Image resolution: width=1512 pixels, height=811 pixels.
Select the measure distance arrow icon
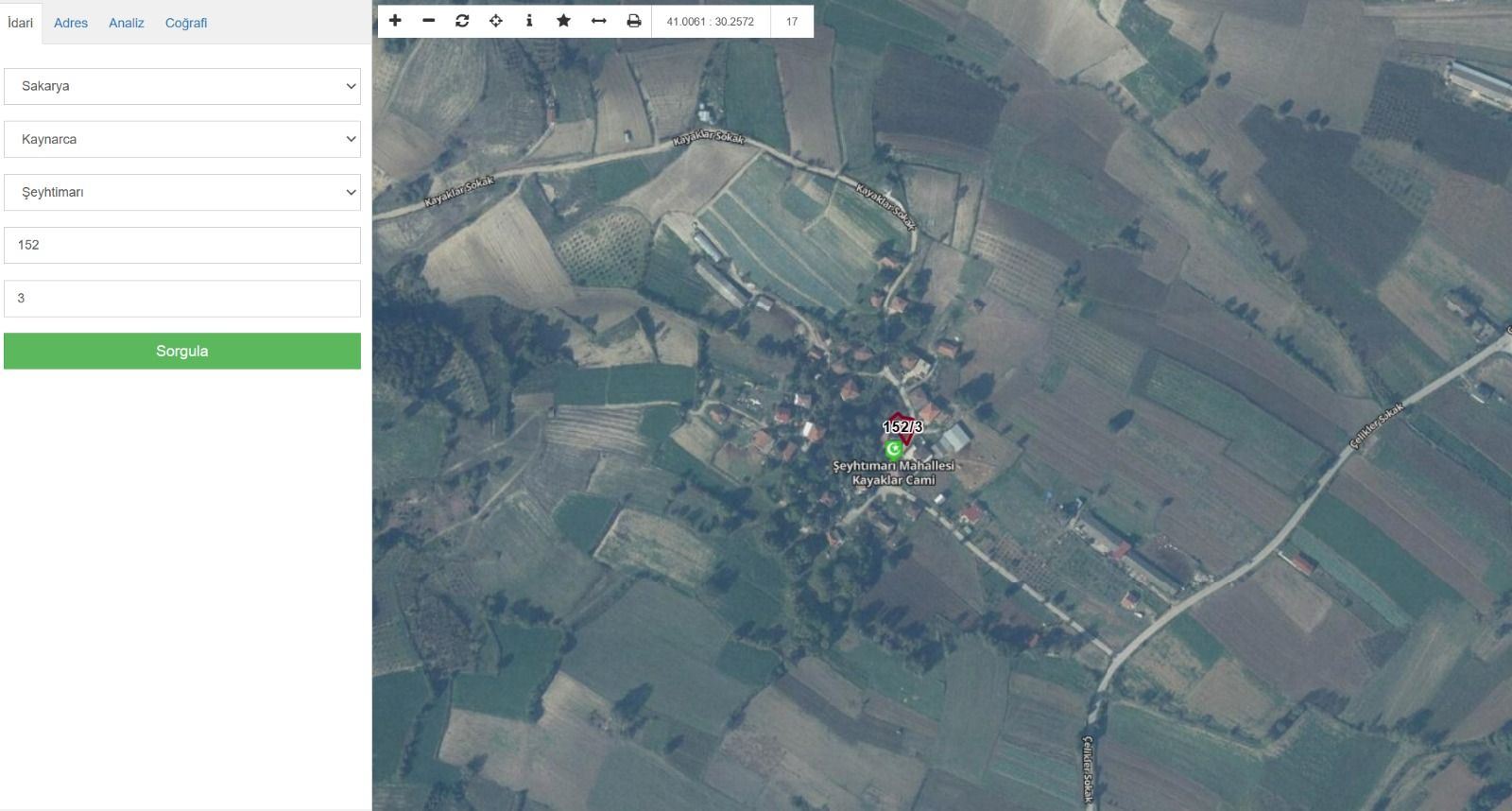598,21
